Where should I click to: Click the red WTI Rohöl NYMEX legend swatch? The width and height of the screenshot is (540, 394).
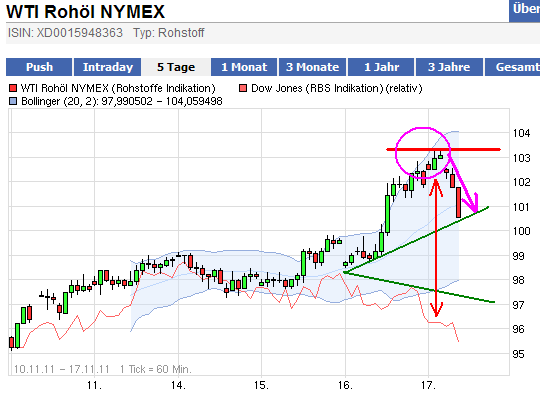(13, 89)
